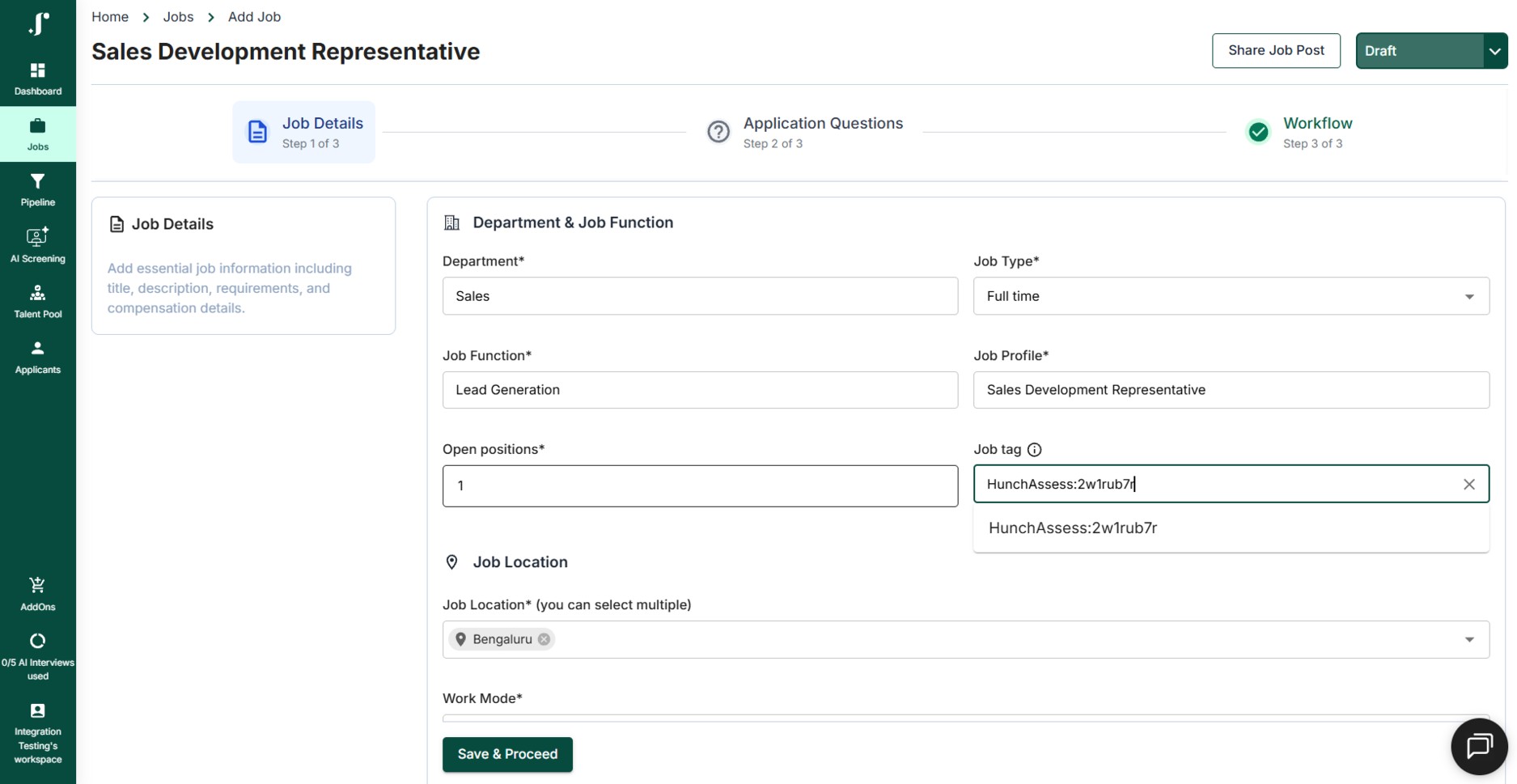Image resolution: width=1517 pixels, height=784 pixels.
Task: Expand the Draft status dropdown arrow
Action: click(1495, 51)
